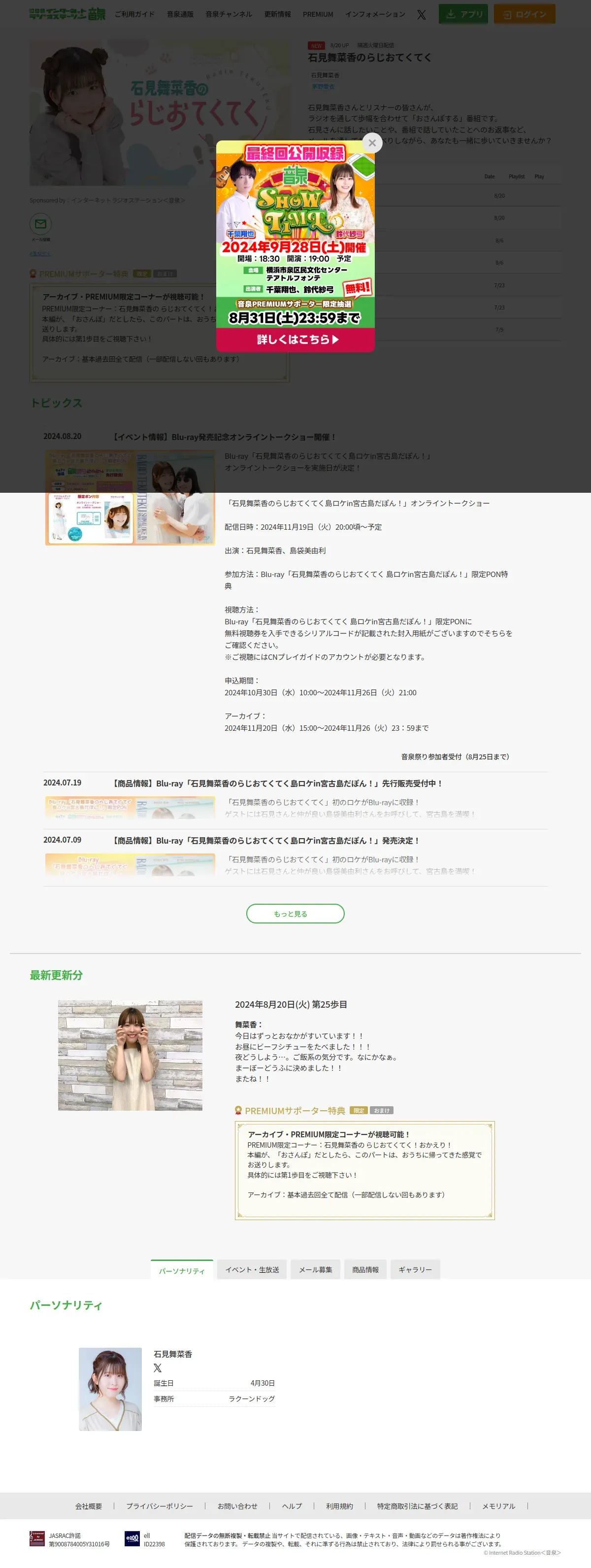Close the popup banner with X button
Viewport: 591px width, 1568px height.
[x=372, y=143]
